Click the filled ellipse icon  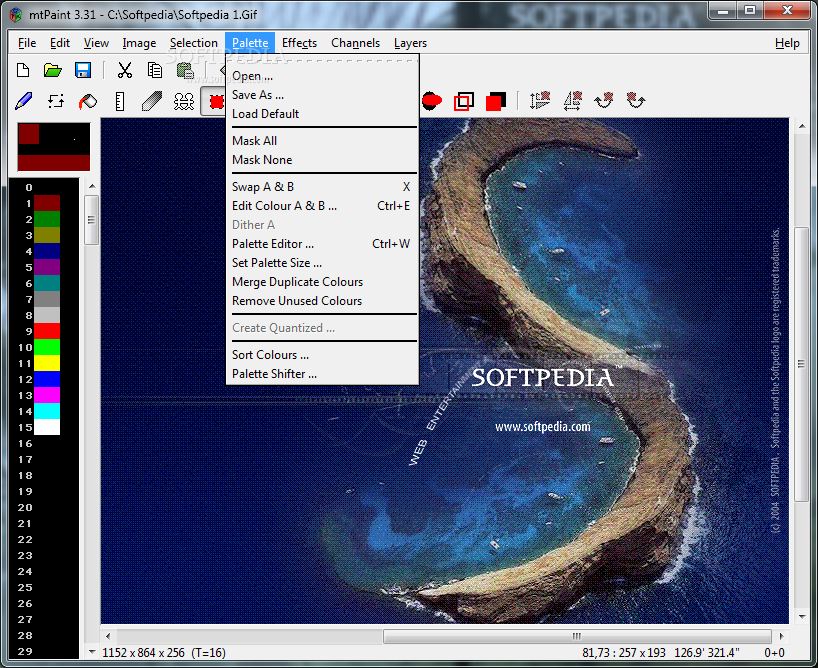point(431,101)
